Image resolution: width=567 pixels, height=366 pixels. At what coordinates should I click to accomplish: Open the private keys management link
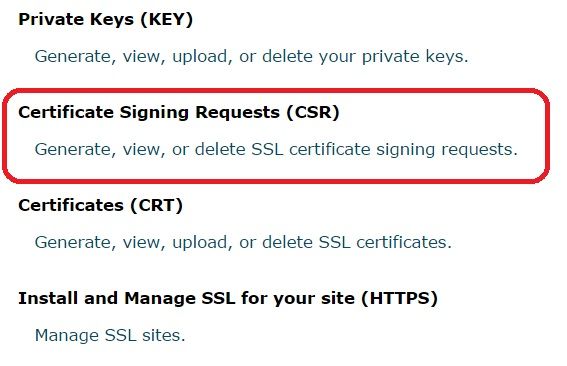click(x=251, y=56)
